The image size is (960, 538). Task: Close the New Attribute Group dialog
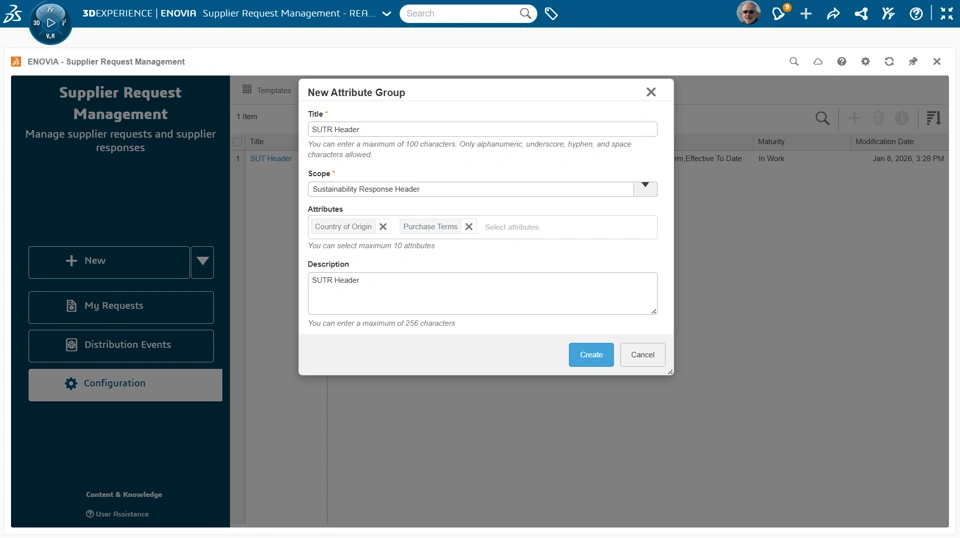651,92
